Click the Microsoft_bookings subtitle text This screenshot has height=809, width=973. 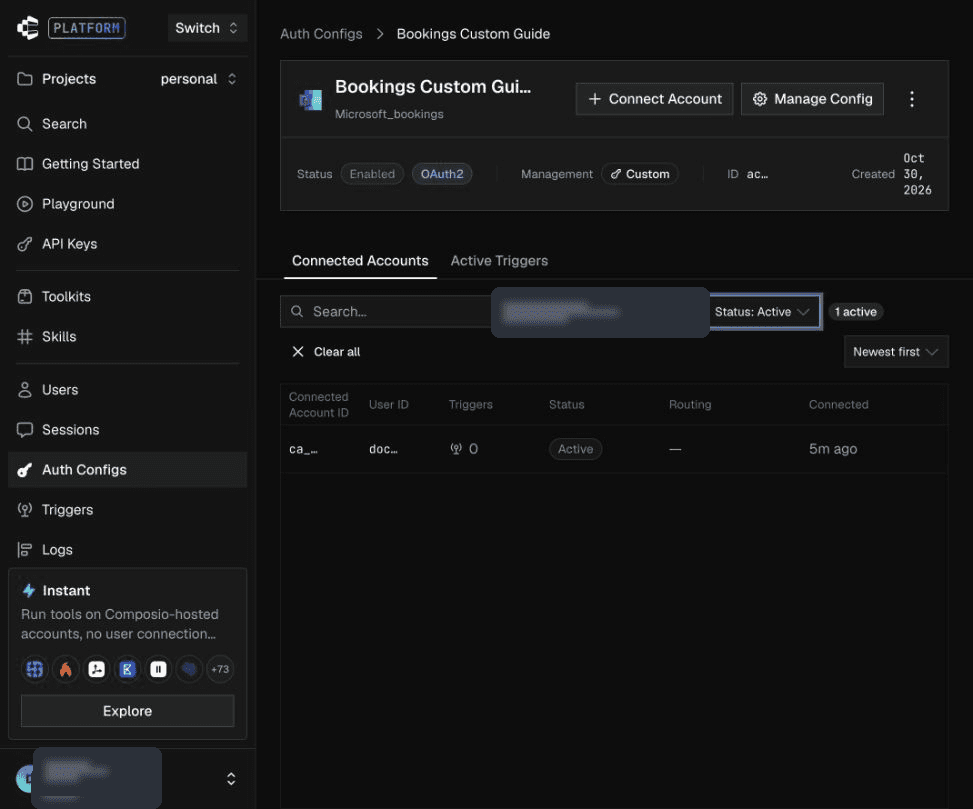pos(389,114)
